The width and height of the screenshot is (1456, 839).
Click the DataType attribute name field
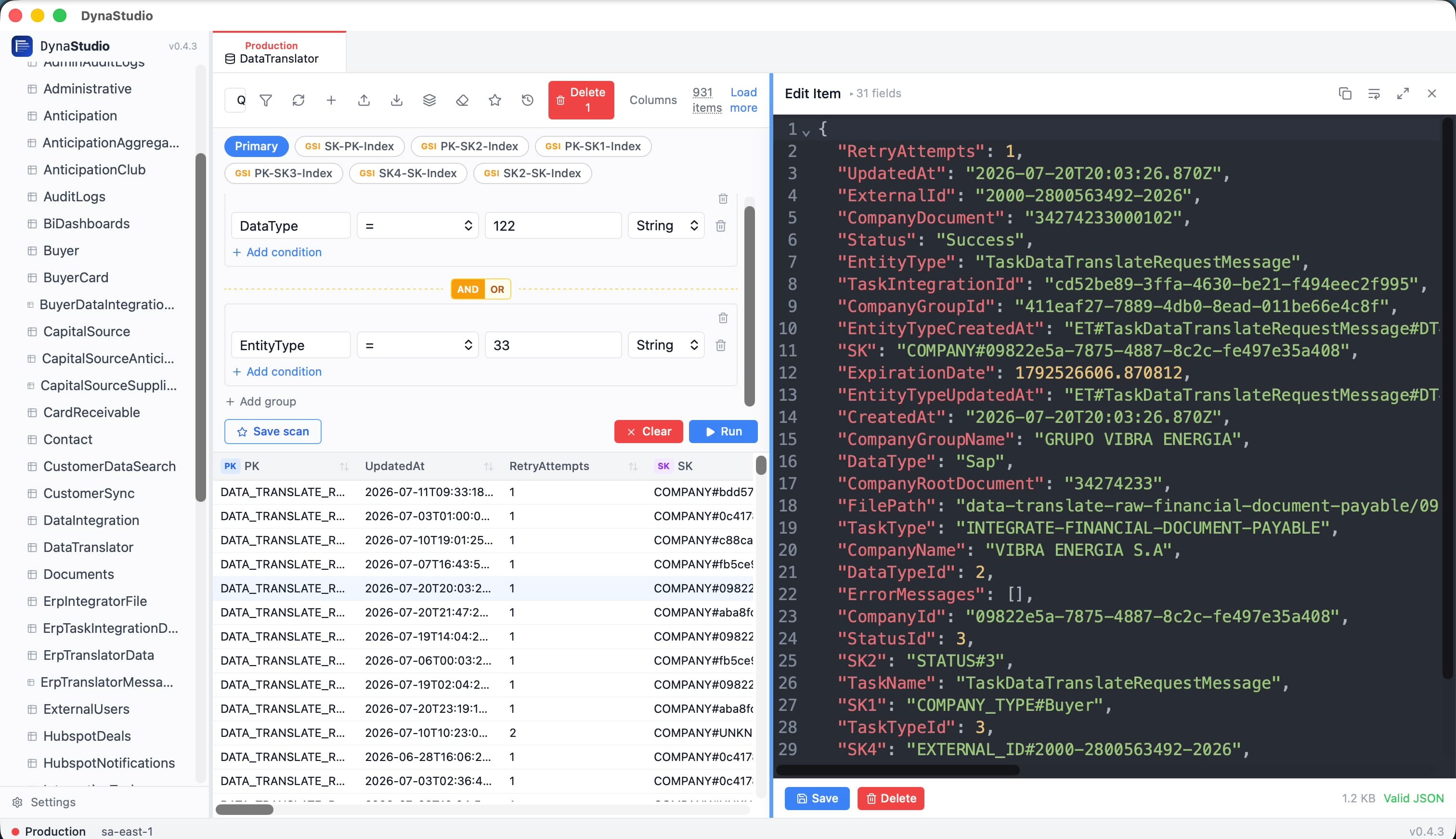coord(291,226)
